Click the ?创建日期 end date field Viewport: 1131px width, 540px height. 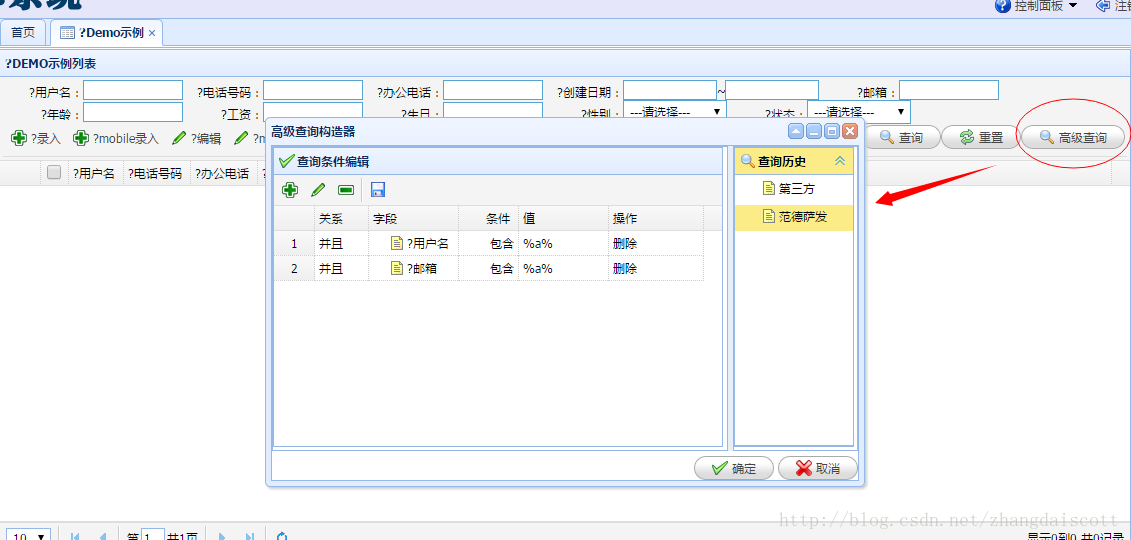point(772,90)
